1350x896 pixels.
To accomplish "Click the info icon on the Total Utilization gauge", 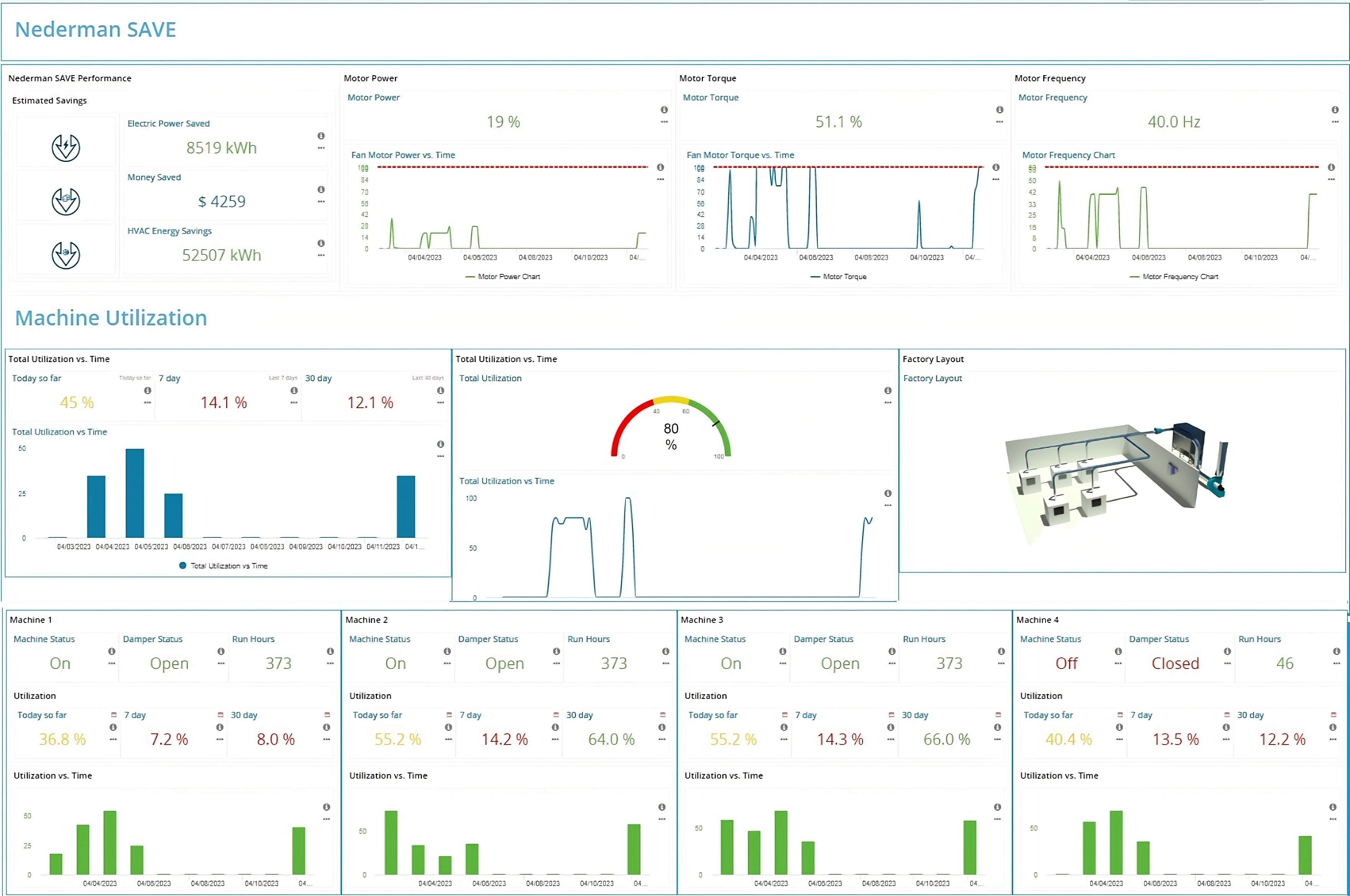I will click(x=887, y=390).
